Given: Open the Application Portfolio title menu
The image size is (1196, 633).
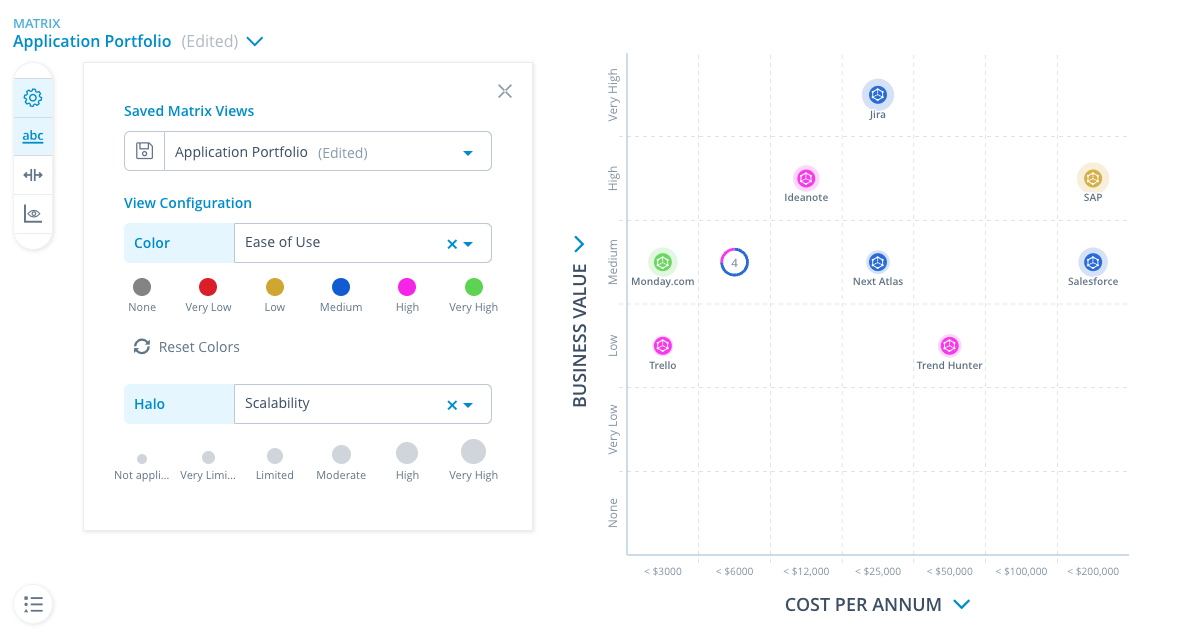Looking at the screenshot, I should pos(254,42).
